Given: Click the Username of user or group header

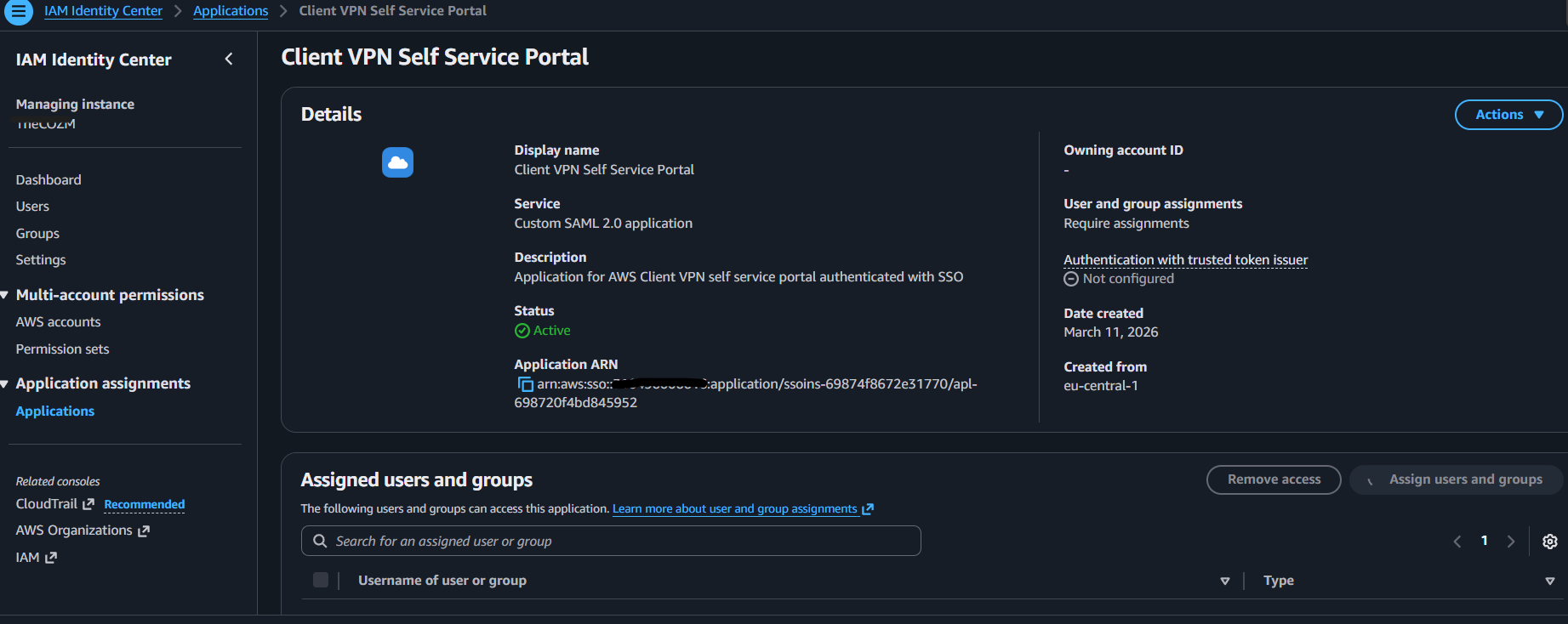Looking at the screenshot, I should [x=442, y=581].
